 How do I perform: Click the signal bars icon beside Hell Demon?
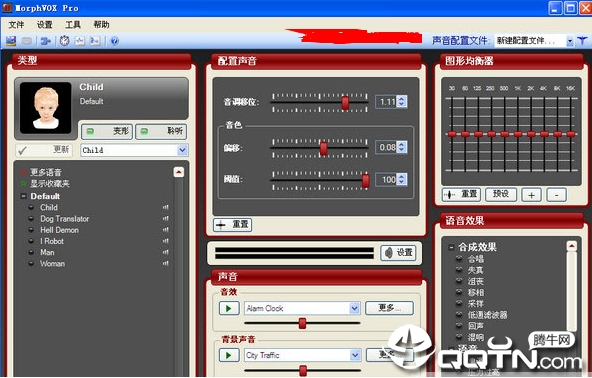tap(165, 230)
